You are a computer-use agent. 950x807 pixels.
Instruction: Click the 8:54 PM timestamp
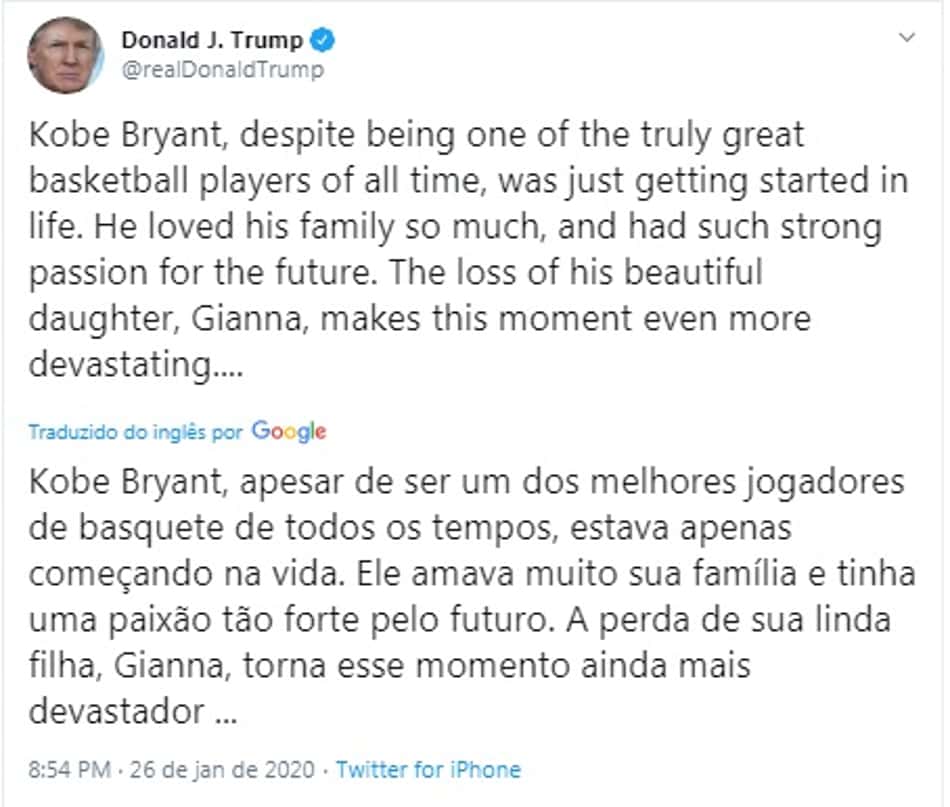coord(70,769)
